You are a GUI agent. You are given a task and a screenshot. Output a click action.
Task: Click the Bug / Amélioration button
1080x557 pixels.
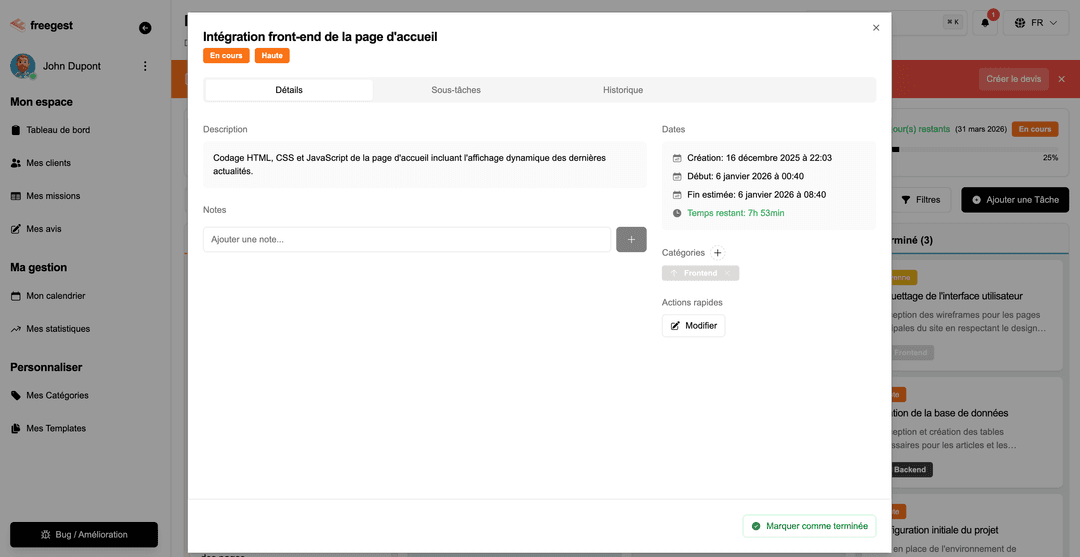(84, 534)
